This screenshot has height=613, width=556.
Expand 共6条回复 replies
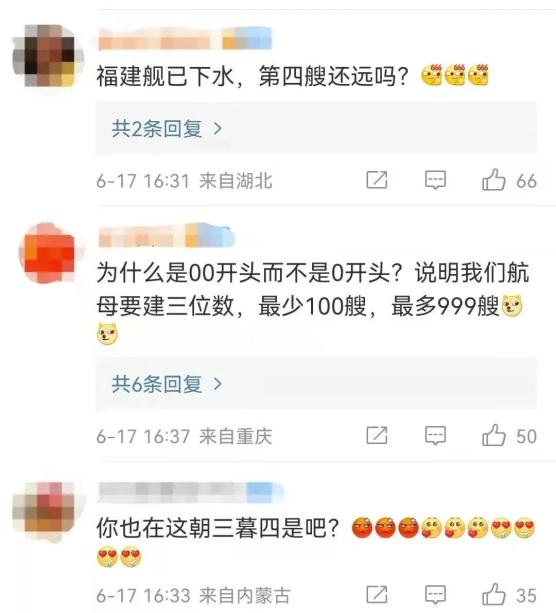coord(167,384)
